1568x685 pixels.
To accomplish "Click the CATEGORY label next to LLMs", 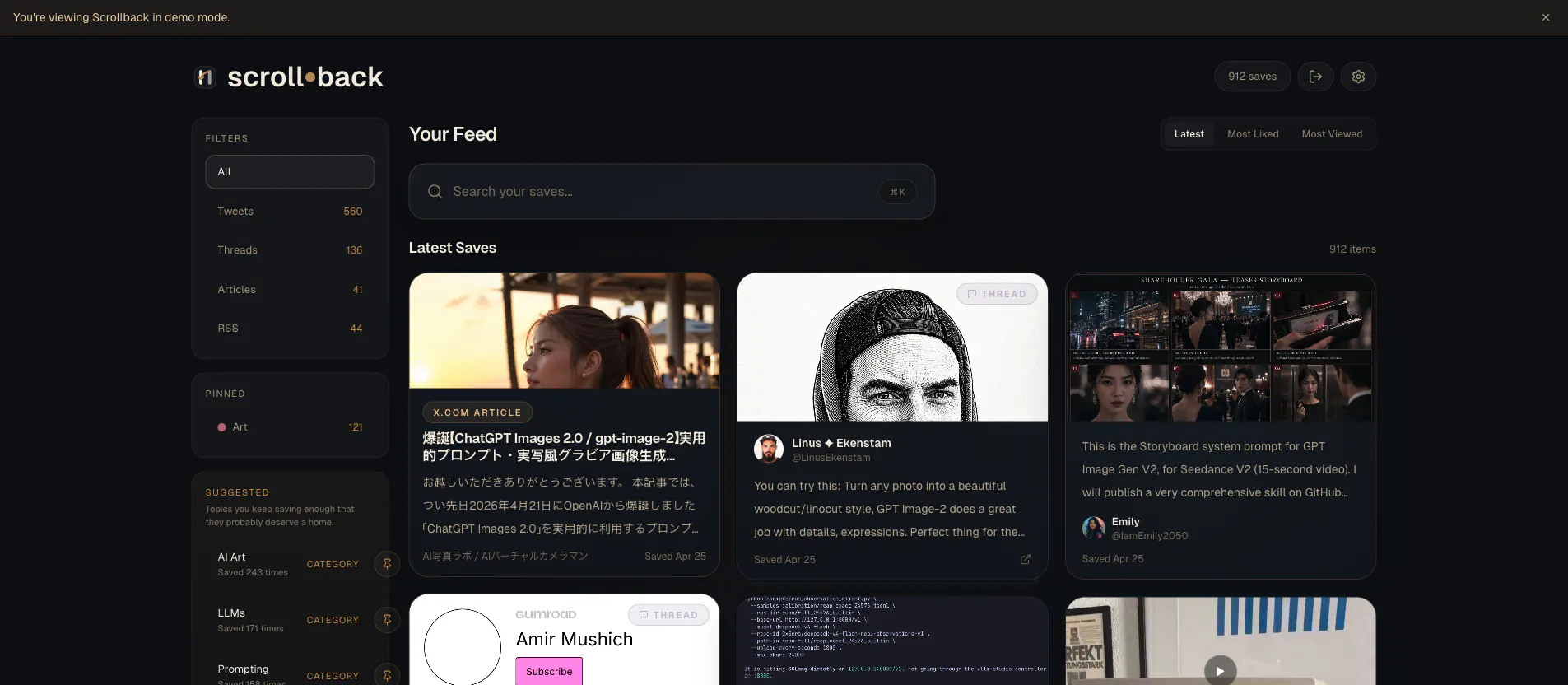I will tap(333, 620).
